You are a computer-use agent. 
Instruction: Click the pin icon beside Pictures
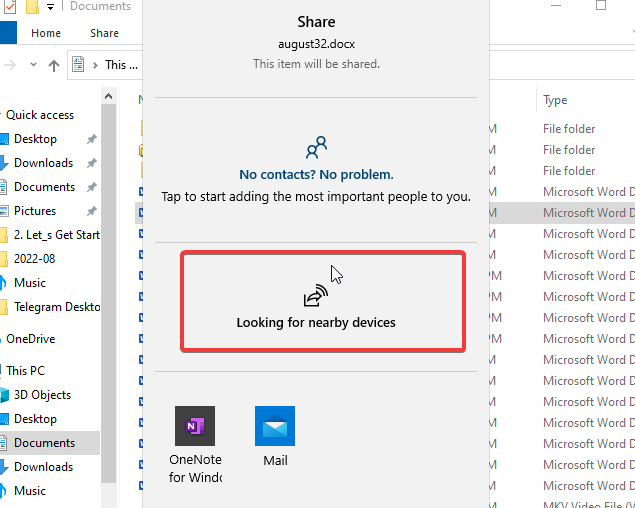click(x=91, y=211)
